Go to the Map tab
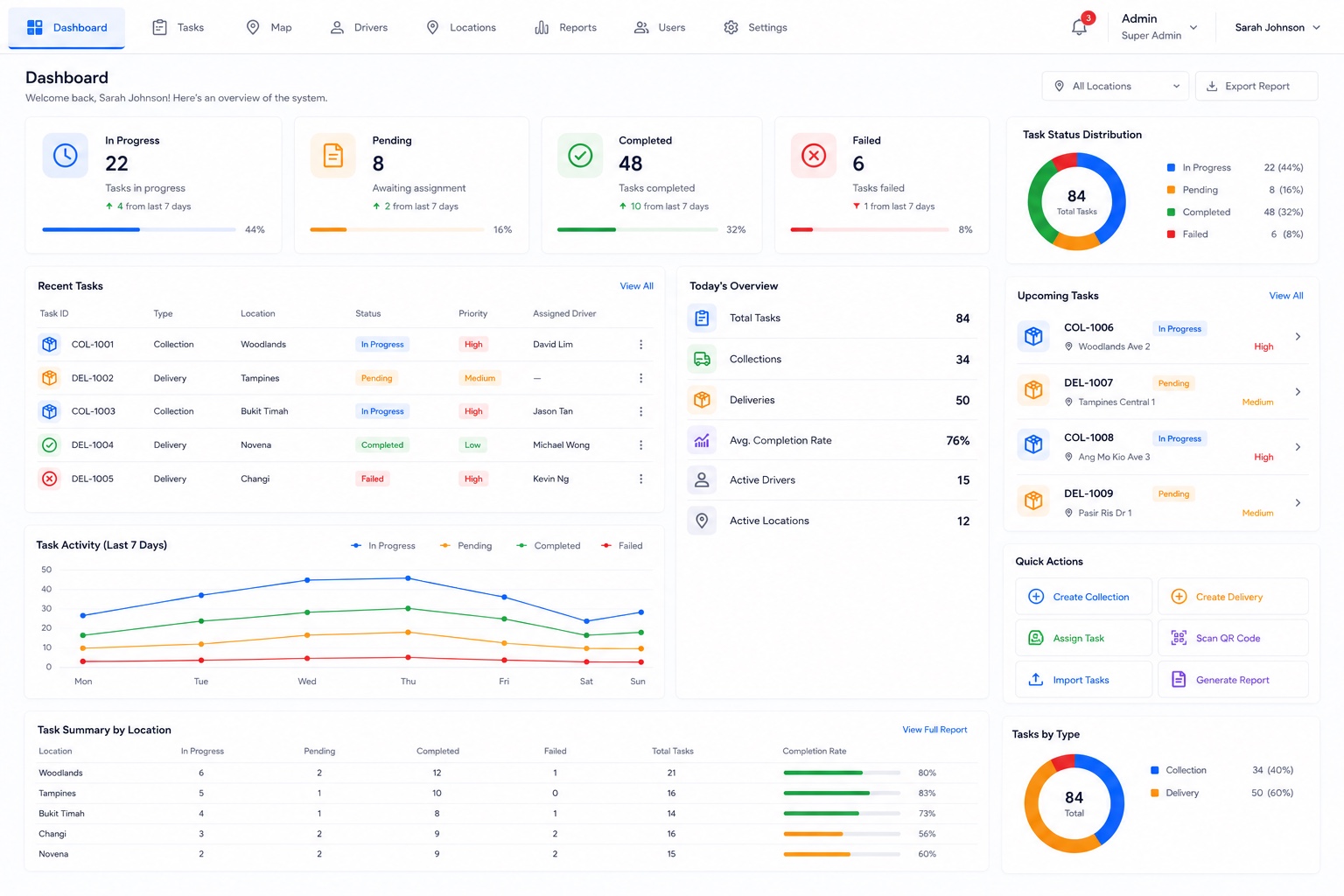The height and width of the screenshot is (896, 1344). click(269, 27)
